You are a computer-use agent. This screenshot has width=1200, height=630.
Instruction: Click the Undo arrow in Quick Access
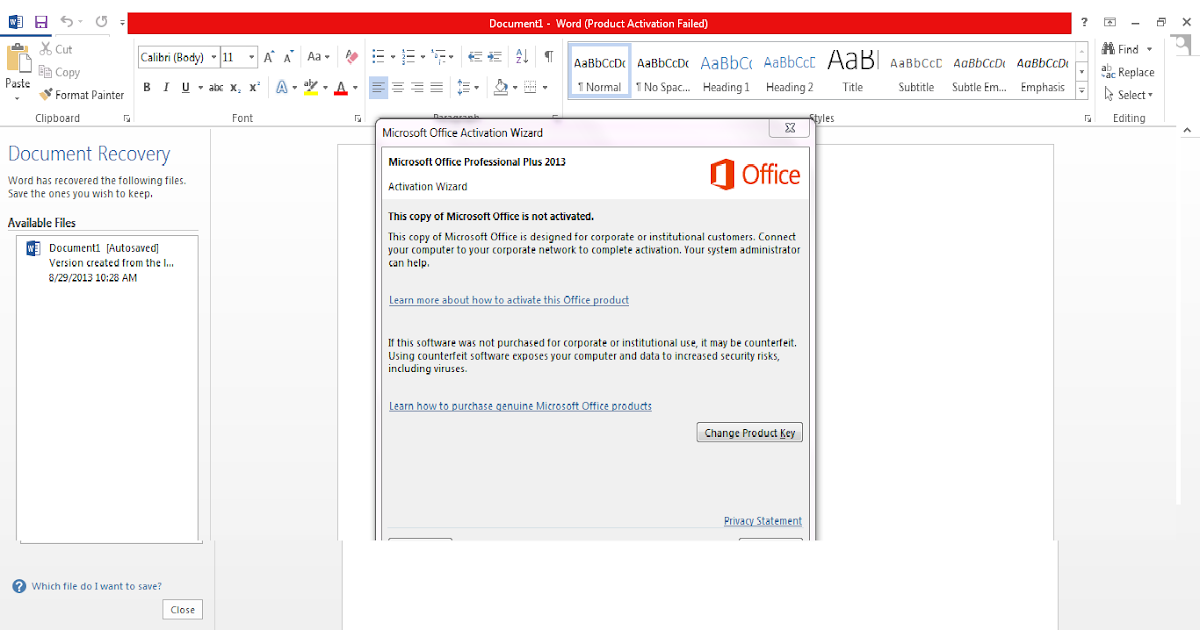[66, 22]
